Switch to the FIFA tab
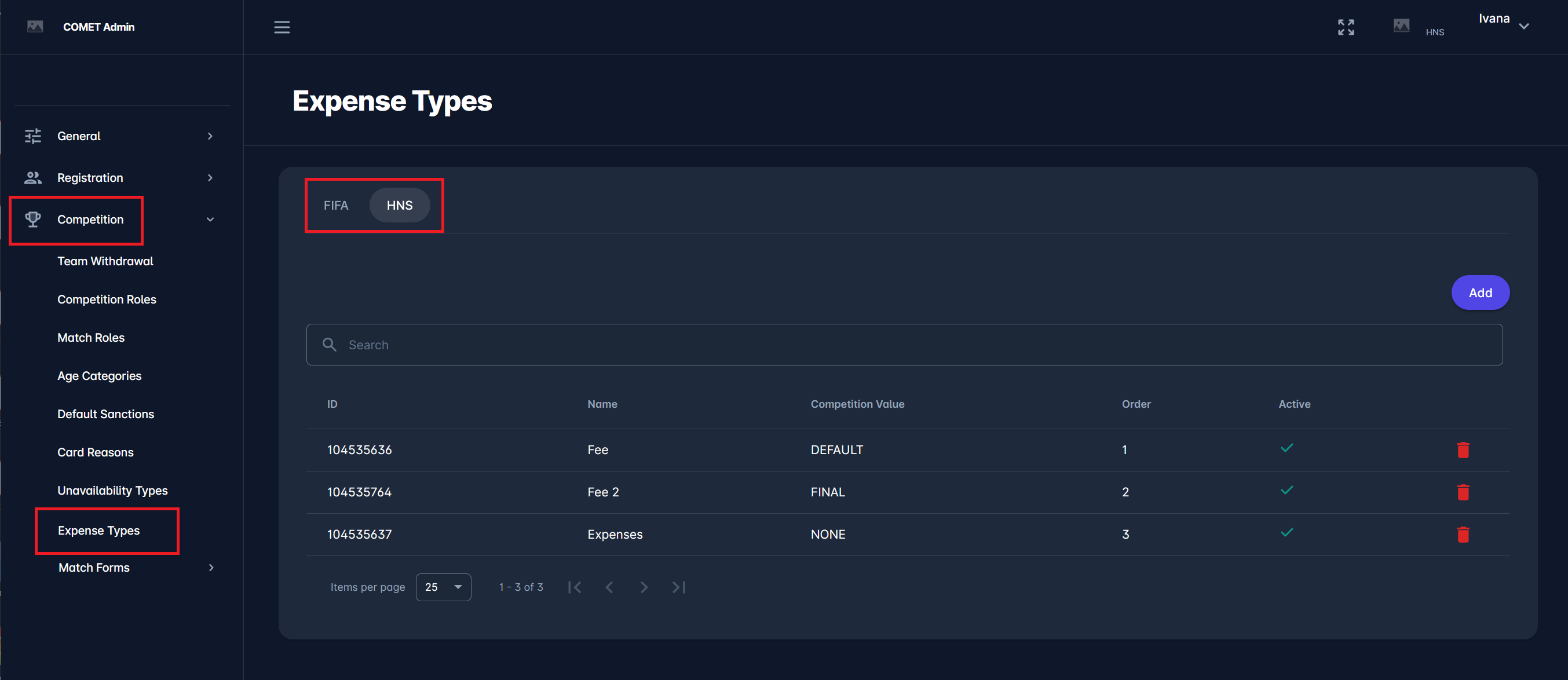Viewport: 1568px width, 680px height. pos(335,205)
